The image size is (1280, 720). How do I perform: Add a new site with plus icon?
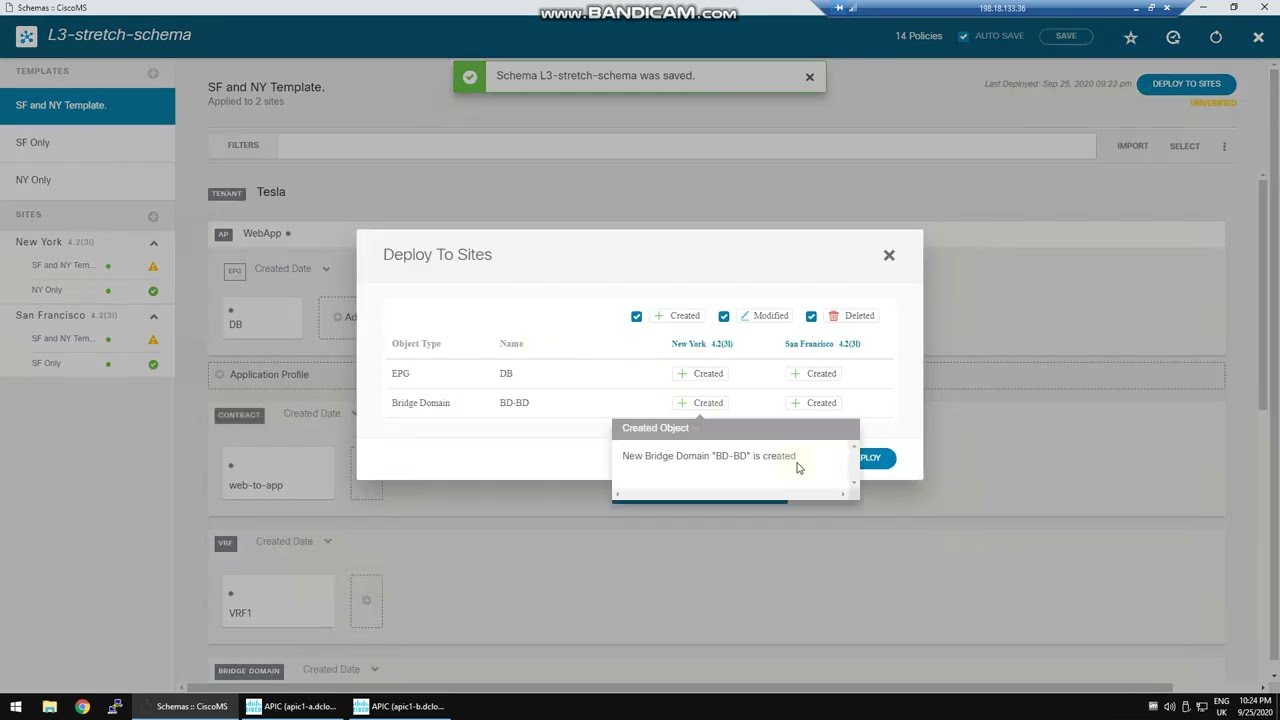point(153,216)
